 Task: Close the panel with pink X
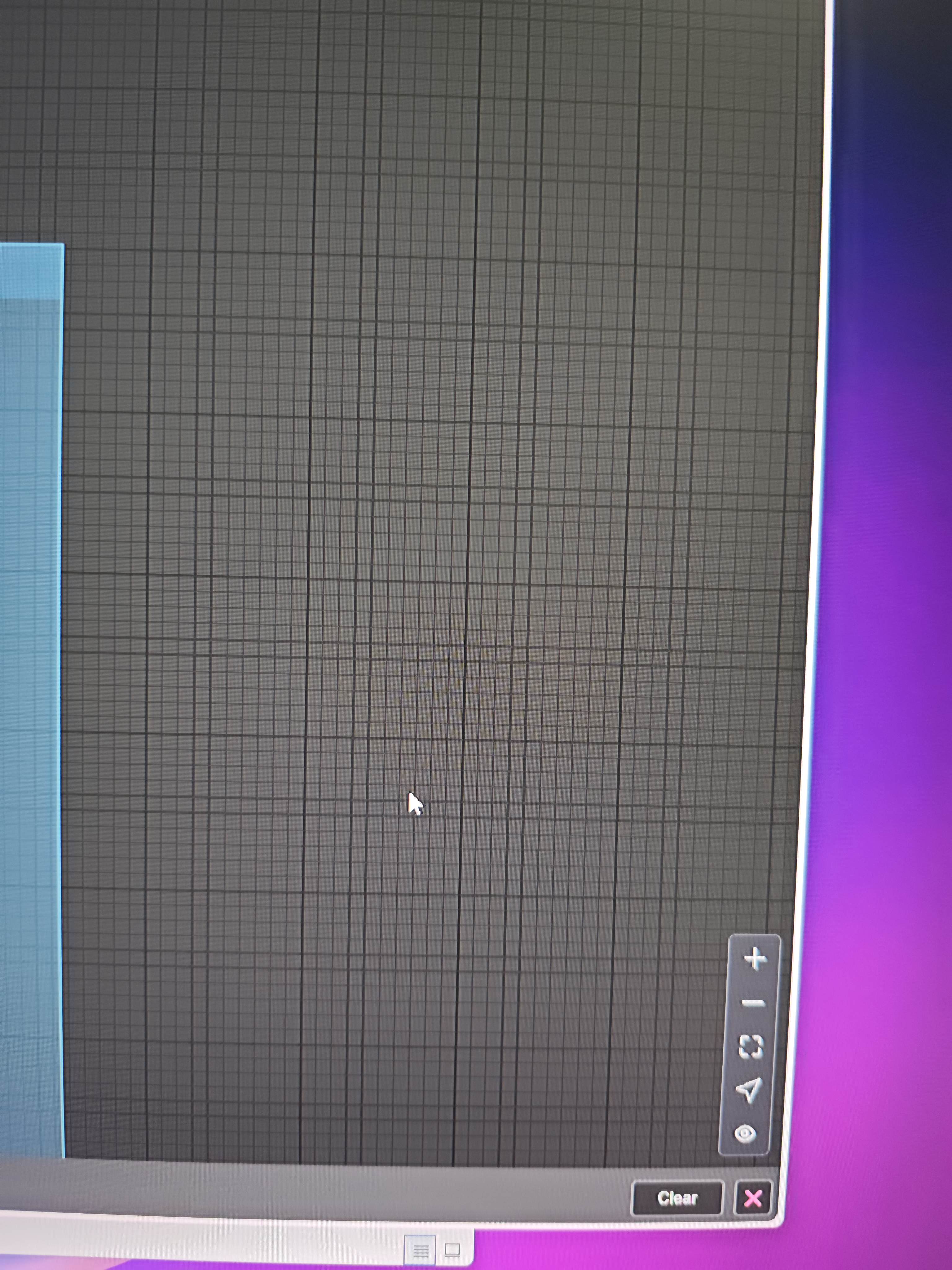pos(753,1198)
